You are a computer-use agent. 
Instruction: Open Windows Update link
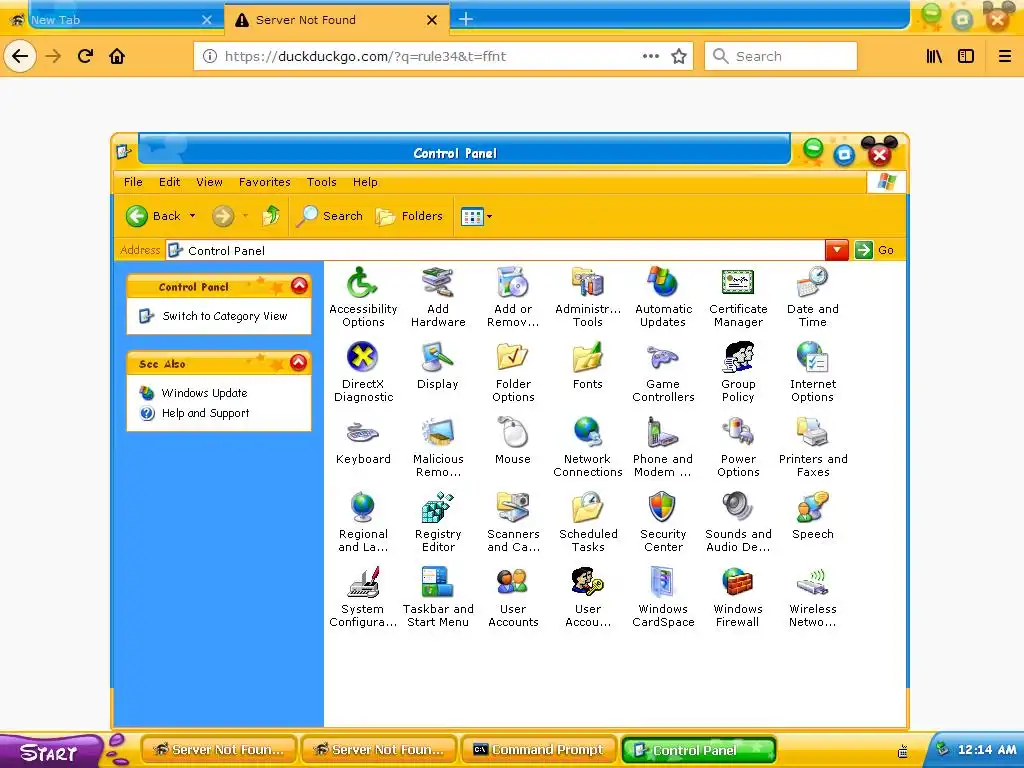tap(204, 393)
